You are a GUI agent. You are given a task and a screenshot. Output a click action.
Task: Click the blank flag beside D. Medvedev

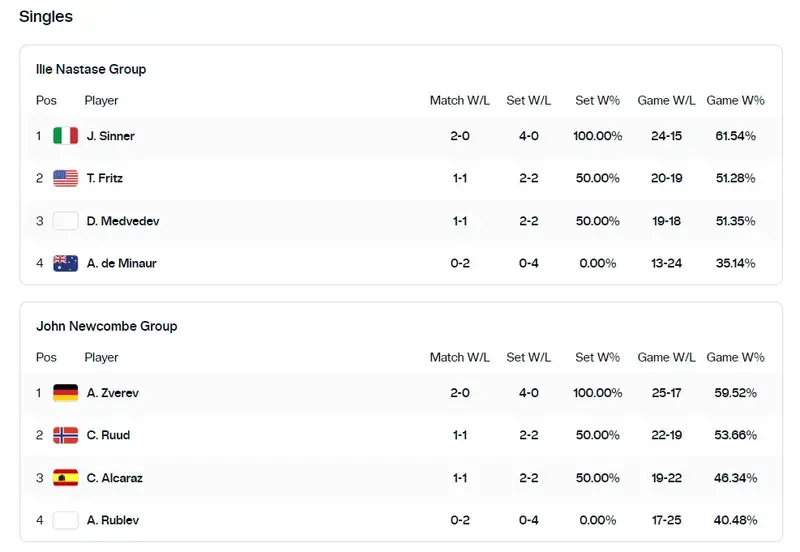[x=65, y=221]
